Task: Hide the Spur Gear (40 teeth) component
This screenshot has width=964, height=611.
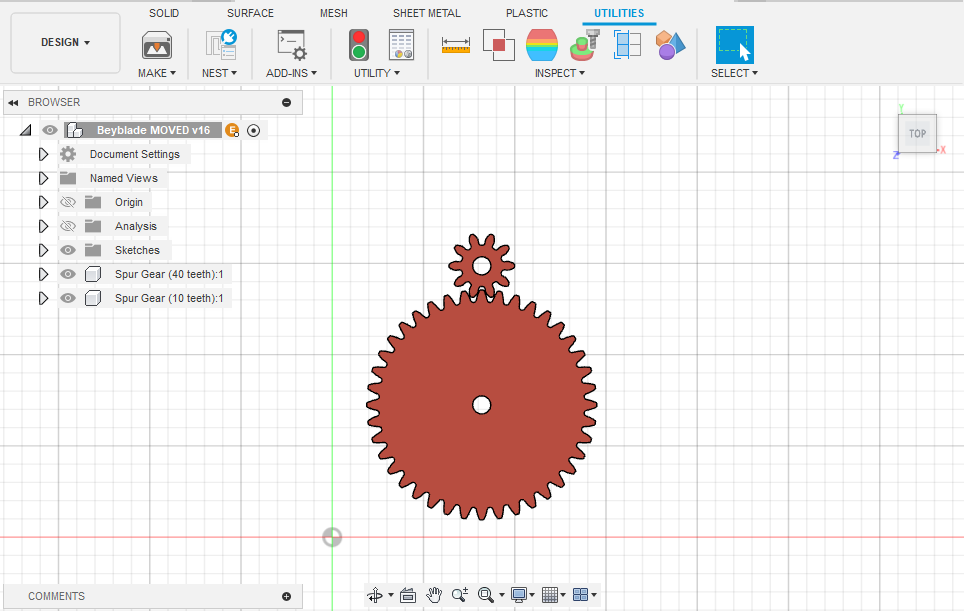Action: pos(68,273)
